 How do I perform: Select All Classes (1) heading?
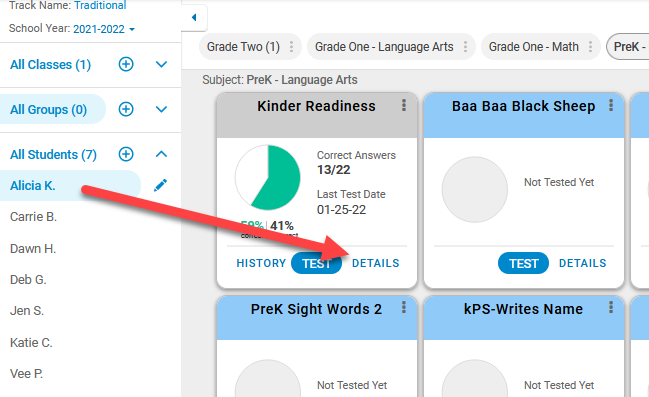point(50,65)
